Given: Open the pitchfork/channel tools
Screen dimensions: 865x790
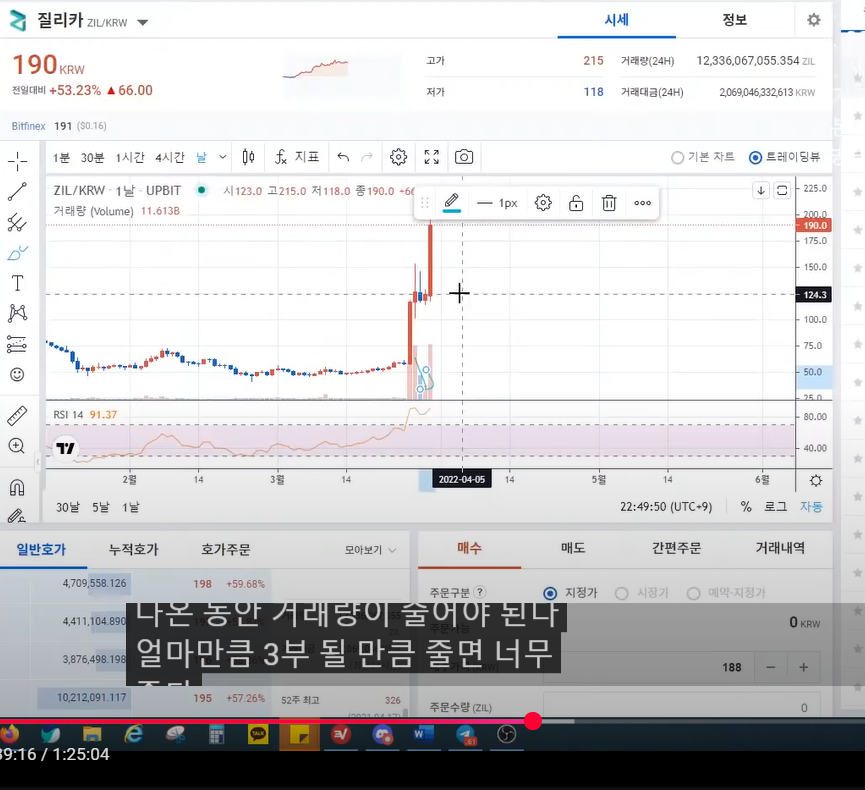Looking at the screenshot, I should coord(17,222).
